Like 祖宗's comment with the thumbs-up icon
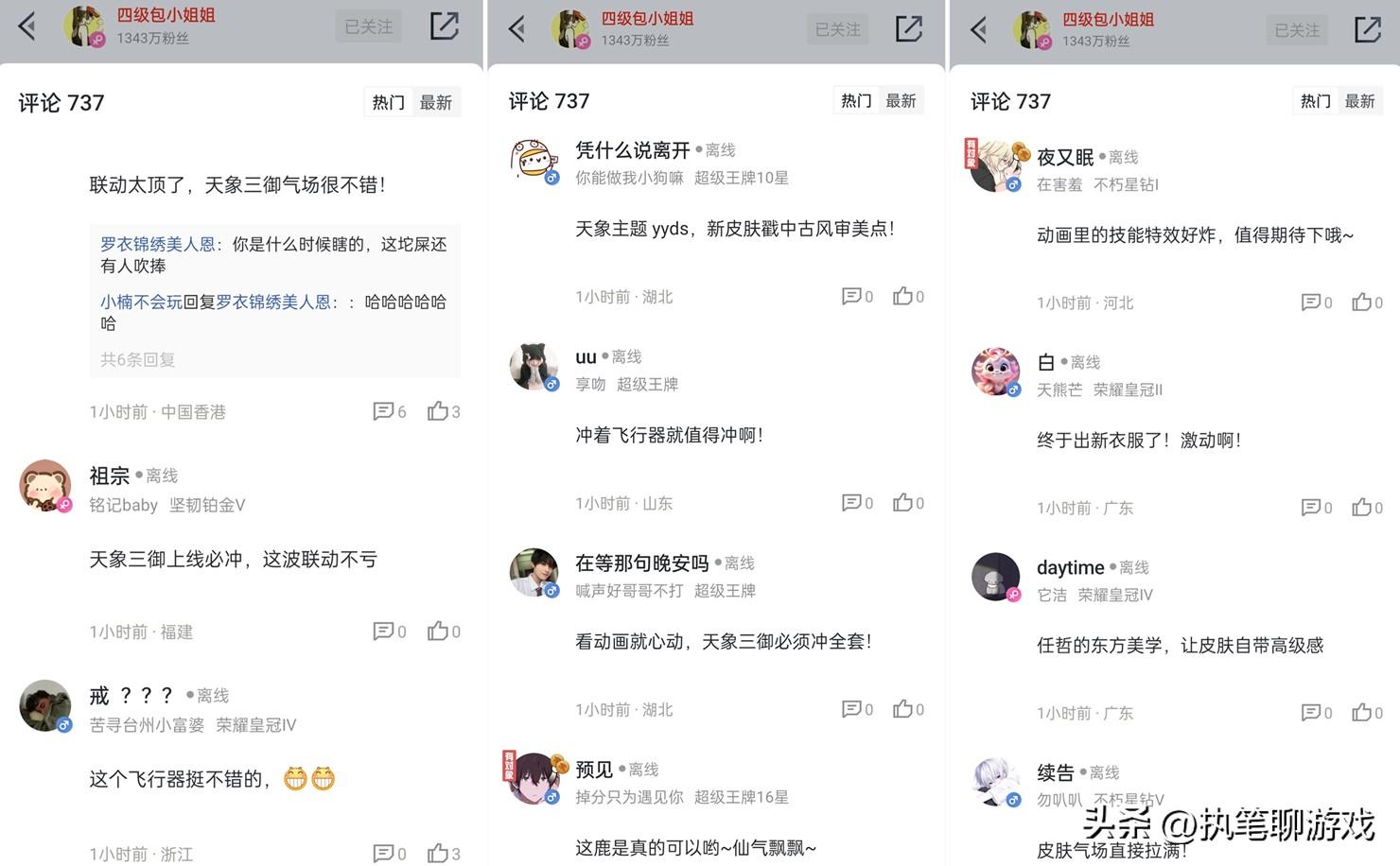The width and height of the screenshot is (1400, 866). pyautogui.click(x=438, y=631)
